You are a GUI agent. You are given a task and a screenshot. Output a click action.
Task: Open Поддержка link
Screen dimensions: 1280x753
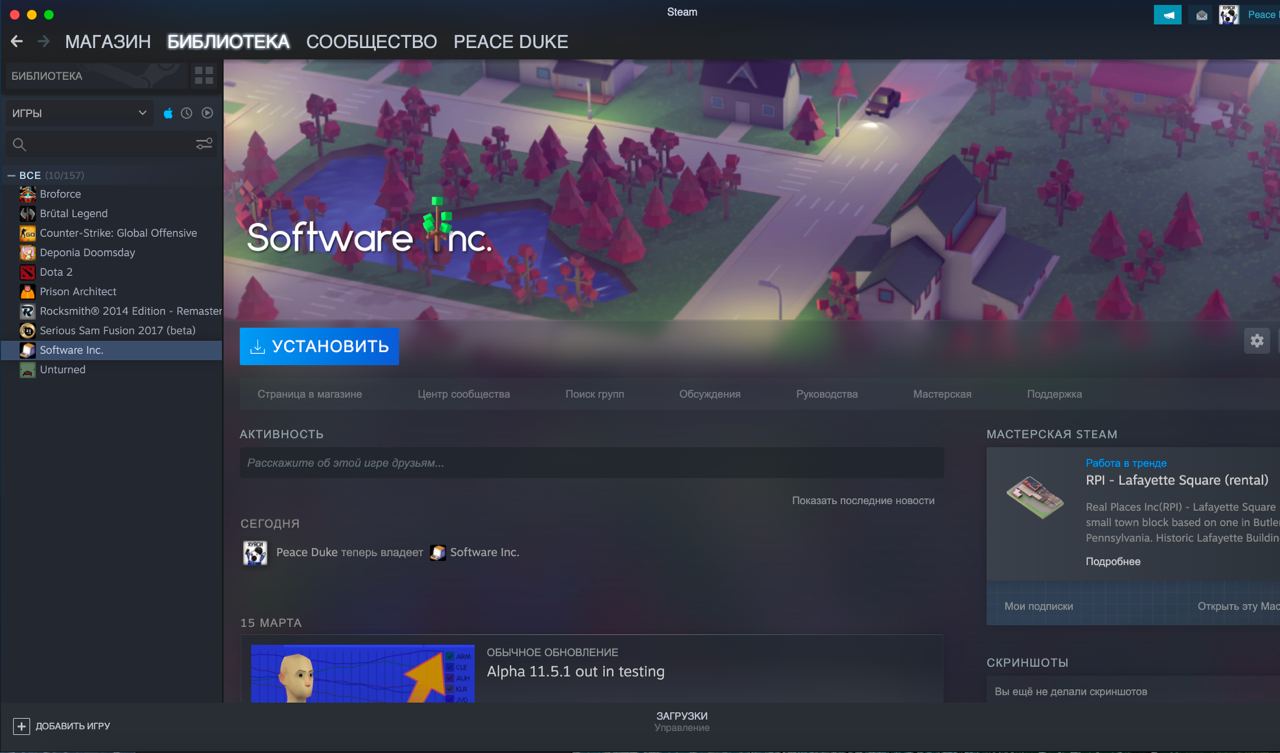point(1054,394)
